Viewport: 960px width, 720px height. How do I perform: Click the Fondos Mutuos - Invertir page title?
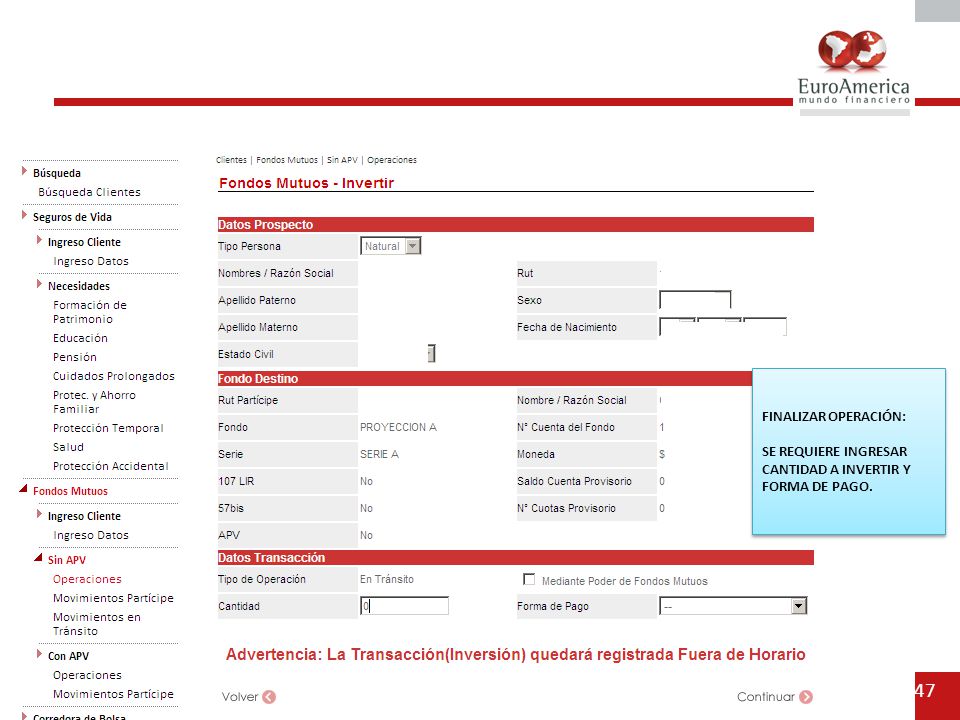306,183
